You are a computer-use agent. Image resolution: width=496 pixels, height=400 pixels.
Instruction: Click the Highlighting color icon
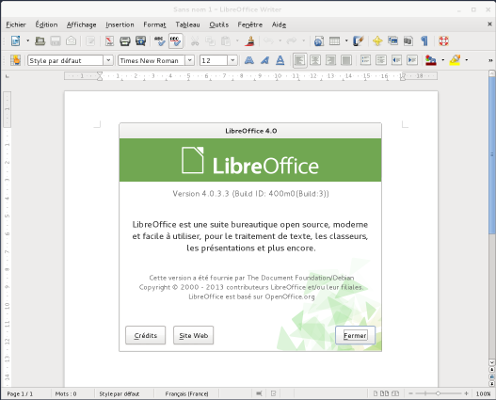click(x=455, y=60)
